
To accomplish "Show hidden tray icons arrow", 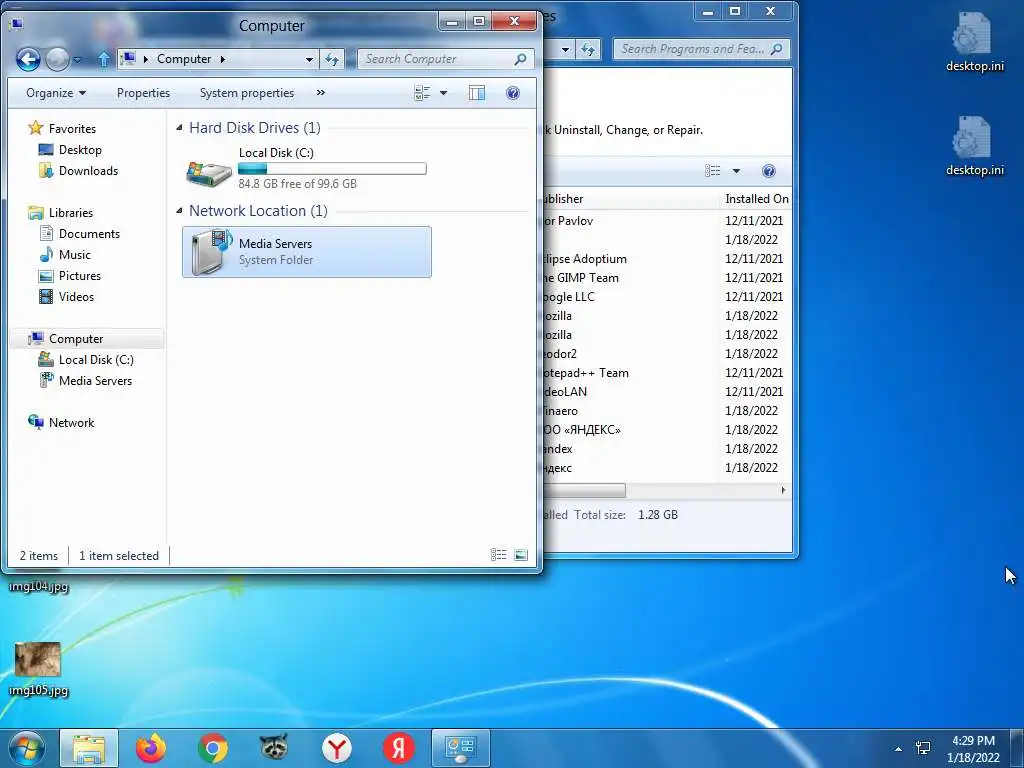I will tap(899, 749).
